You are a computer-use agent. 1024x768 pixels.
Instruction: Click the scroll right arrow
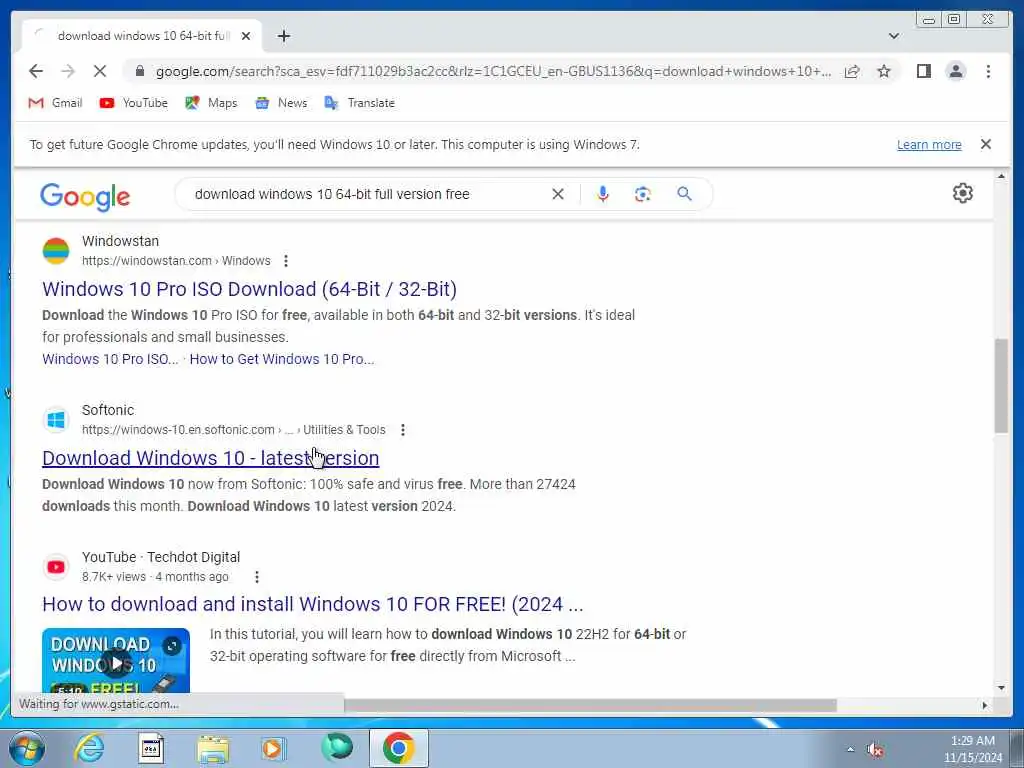[x=985, y=705]
